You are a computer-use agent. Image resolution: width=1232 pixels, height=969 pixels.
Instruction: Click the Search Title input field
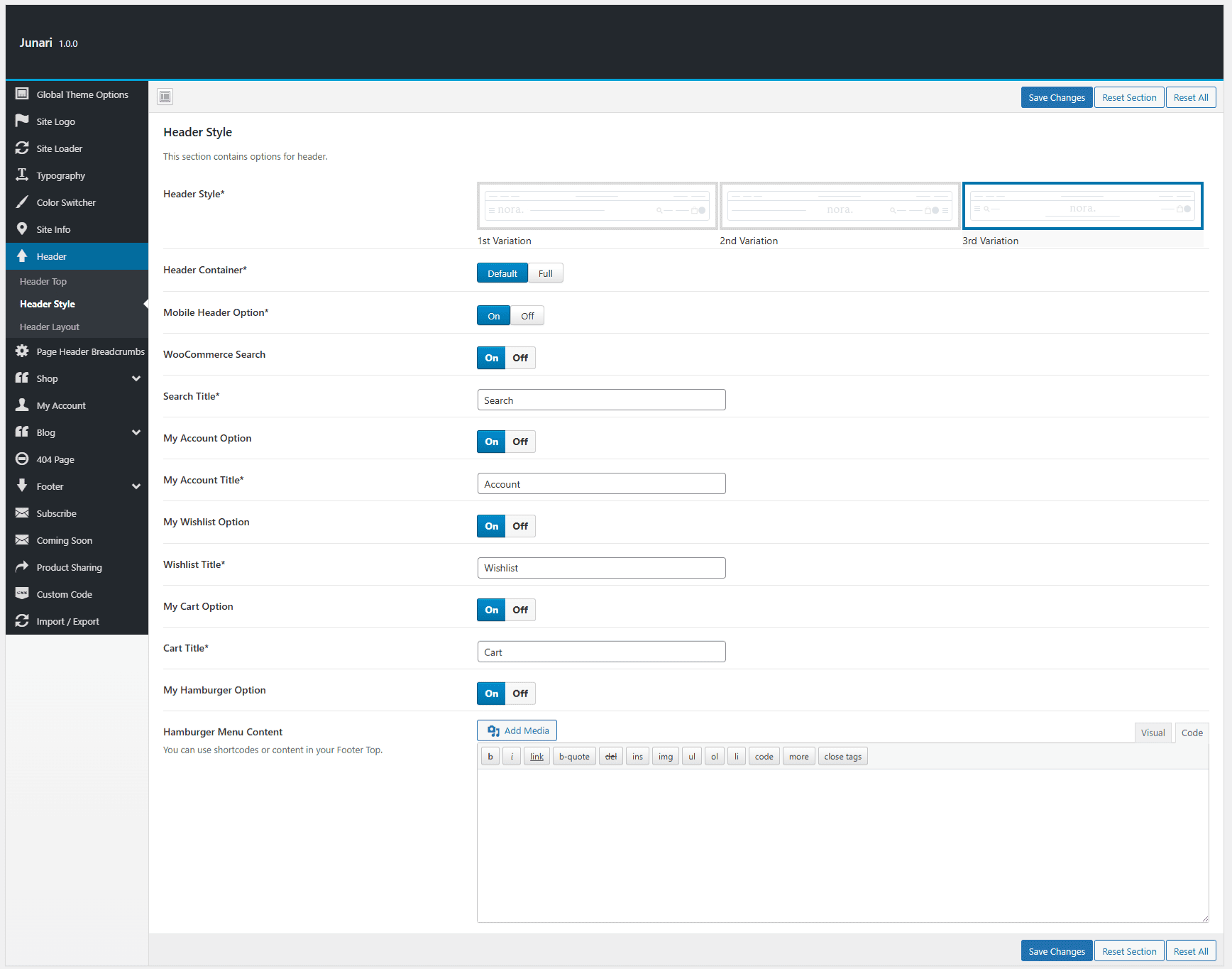[x=601, y=400]
